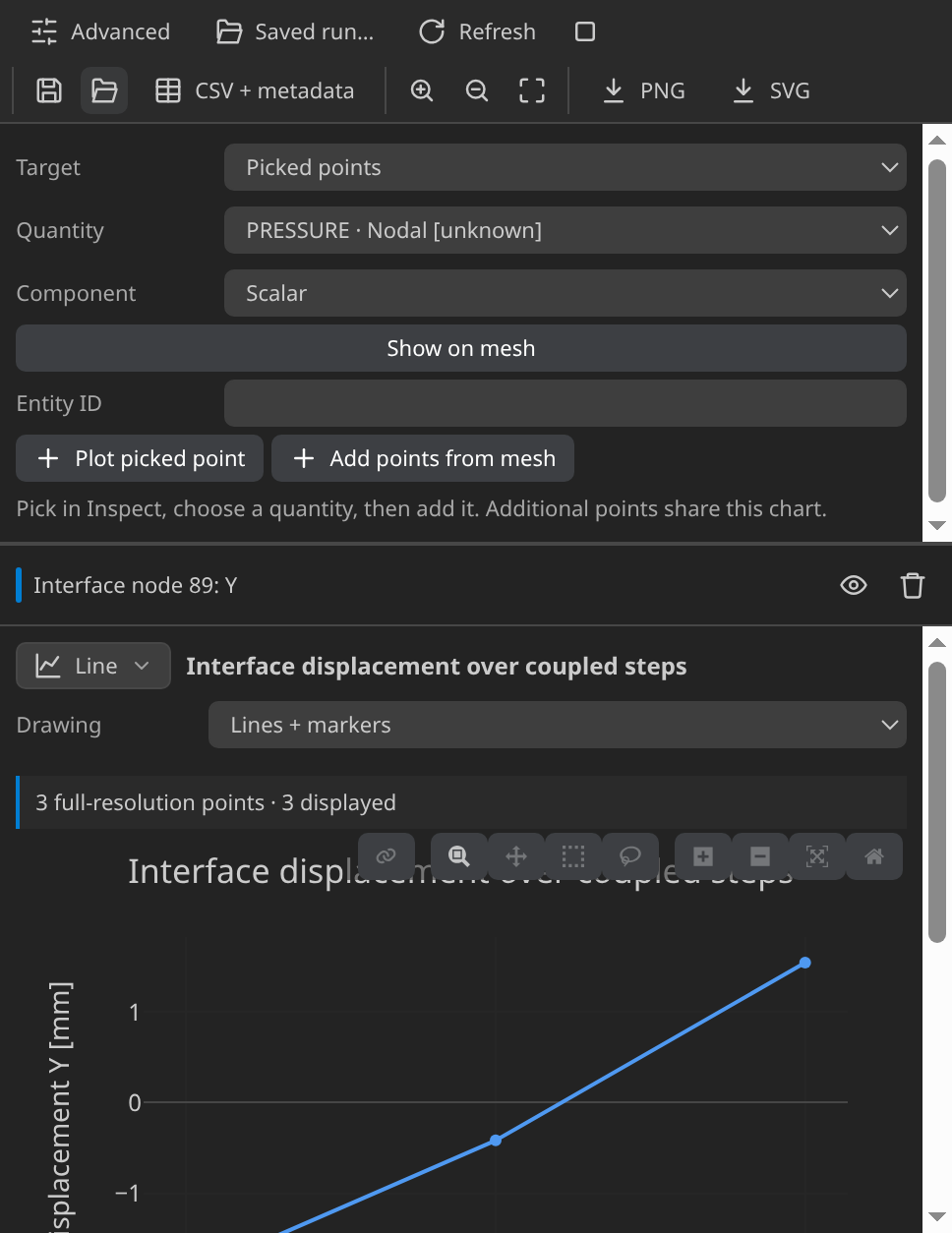The image size is (952, 1233).
Task: Click upper panel scrollbar up arrow
Action: (937, 141)
